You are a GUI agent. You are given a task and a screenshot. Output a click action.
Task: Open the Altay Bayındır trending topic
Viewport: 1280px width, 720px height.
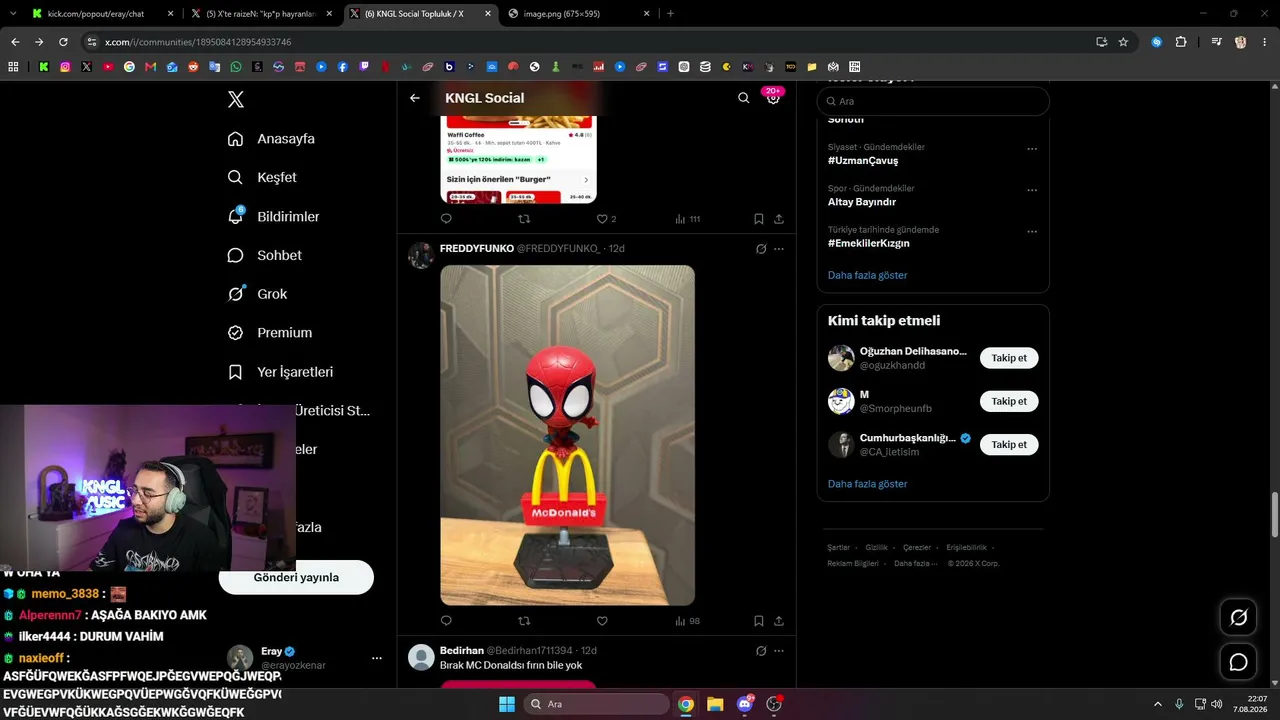(862, 202)
